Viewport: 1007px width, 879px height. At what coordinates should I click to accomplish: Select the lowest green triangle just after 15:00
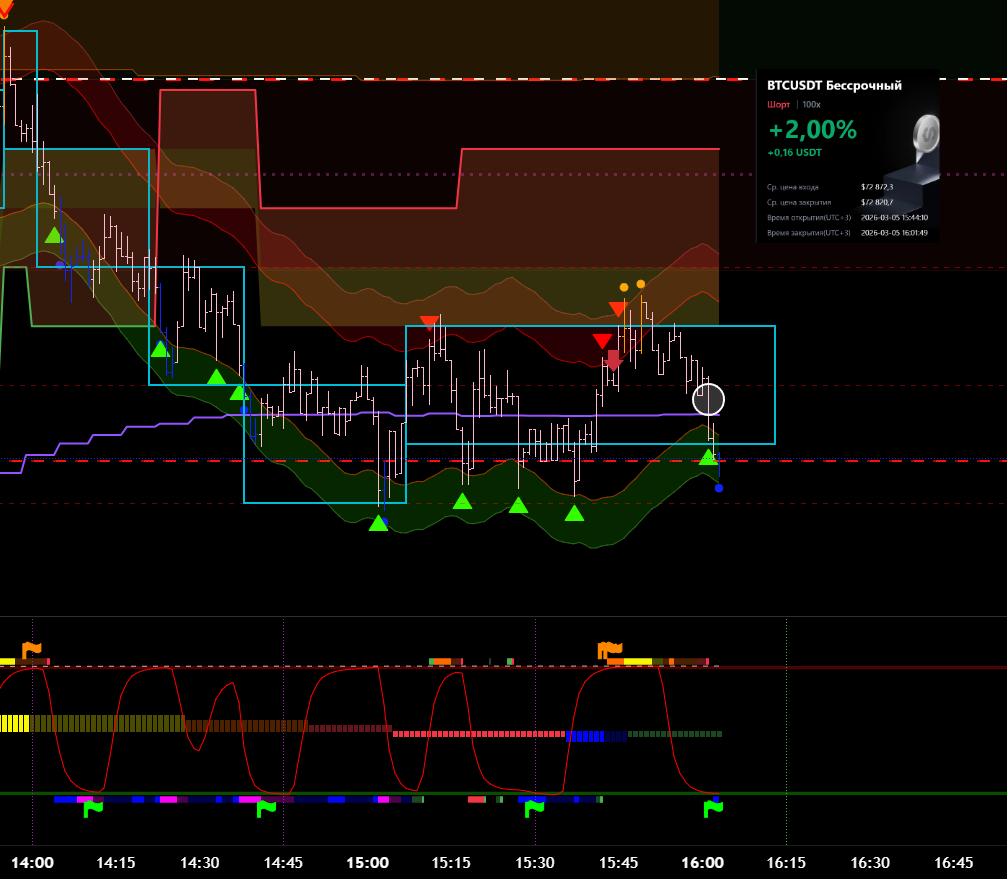(378, 523)
